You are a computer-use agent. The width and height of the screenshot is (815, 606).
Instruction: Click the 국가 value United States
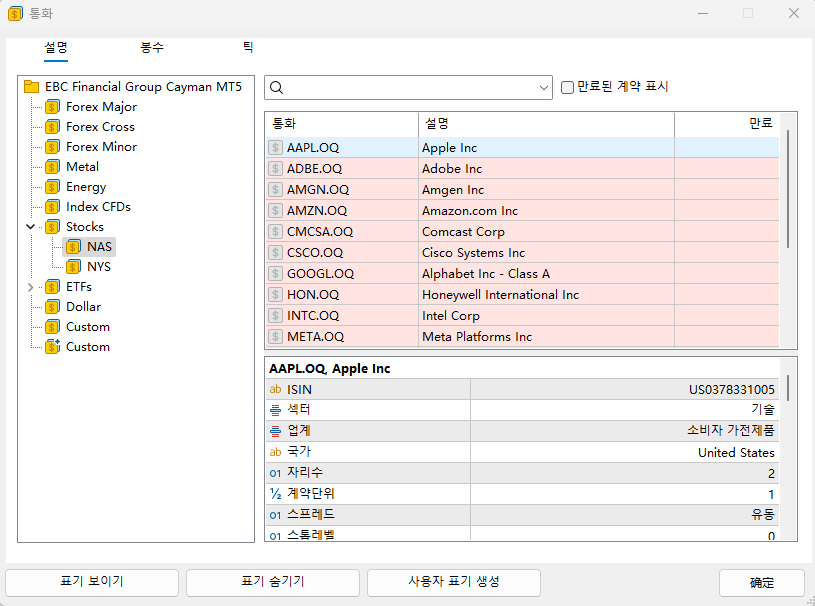click(x=736, y=453)
